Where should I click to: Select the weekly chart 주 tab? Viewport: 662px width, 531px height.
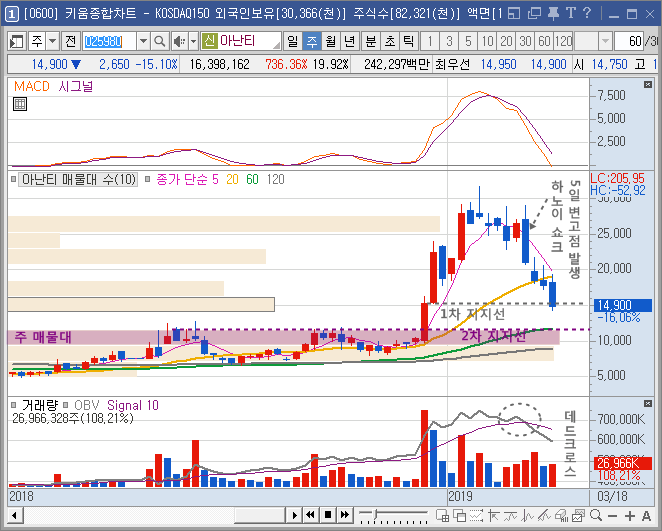(312, 41)
